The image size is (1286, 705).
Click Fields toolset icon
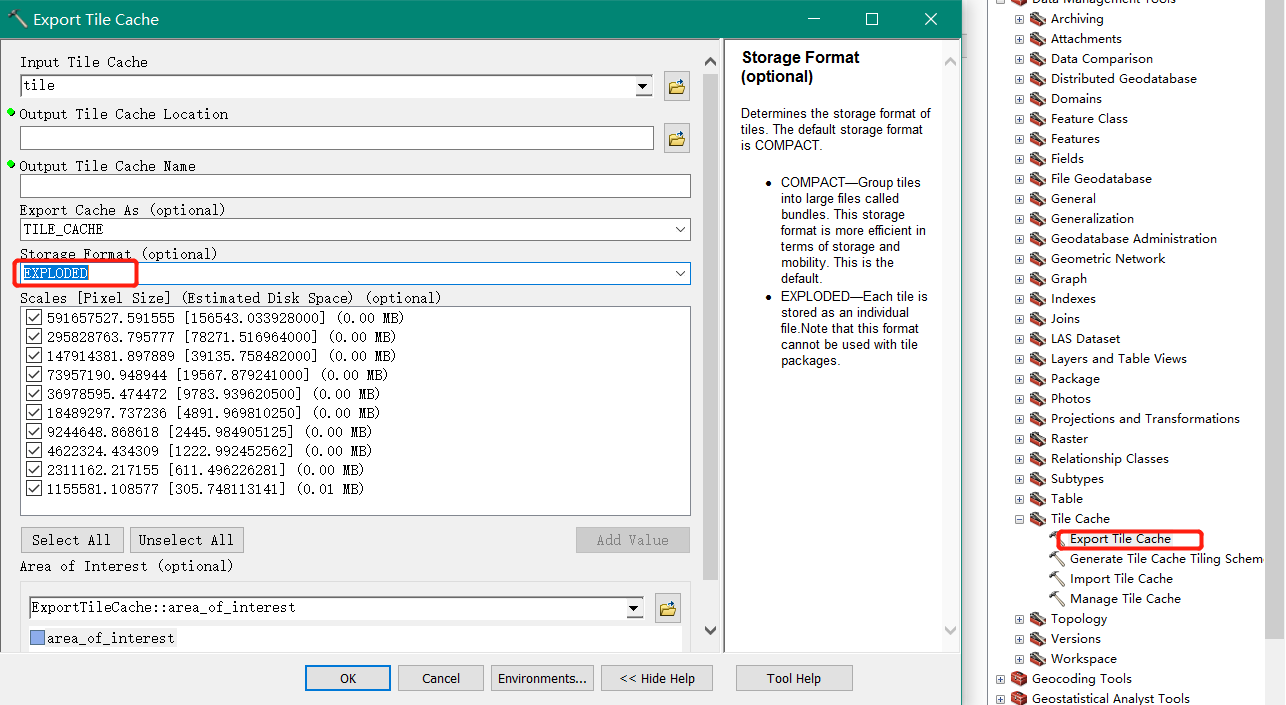[1038, 159]
